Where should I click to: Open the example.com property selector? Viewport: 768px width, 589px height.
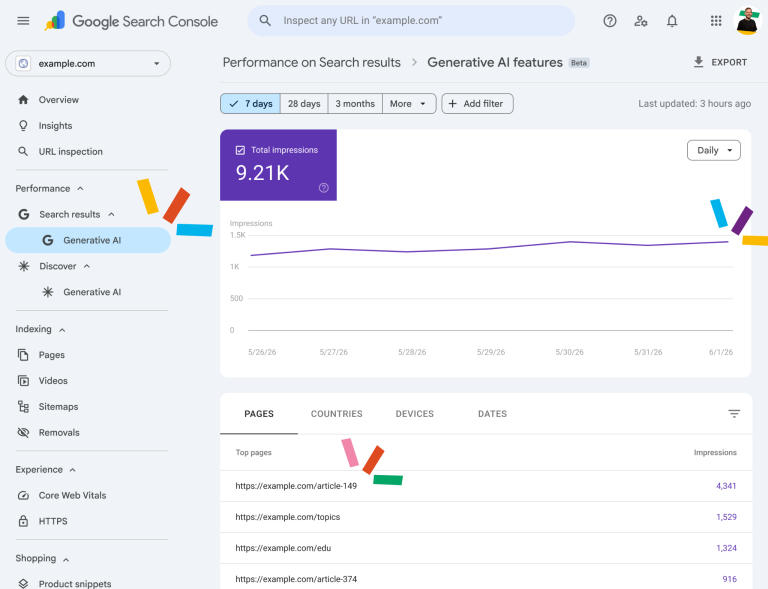[88, 63]
